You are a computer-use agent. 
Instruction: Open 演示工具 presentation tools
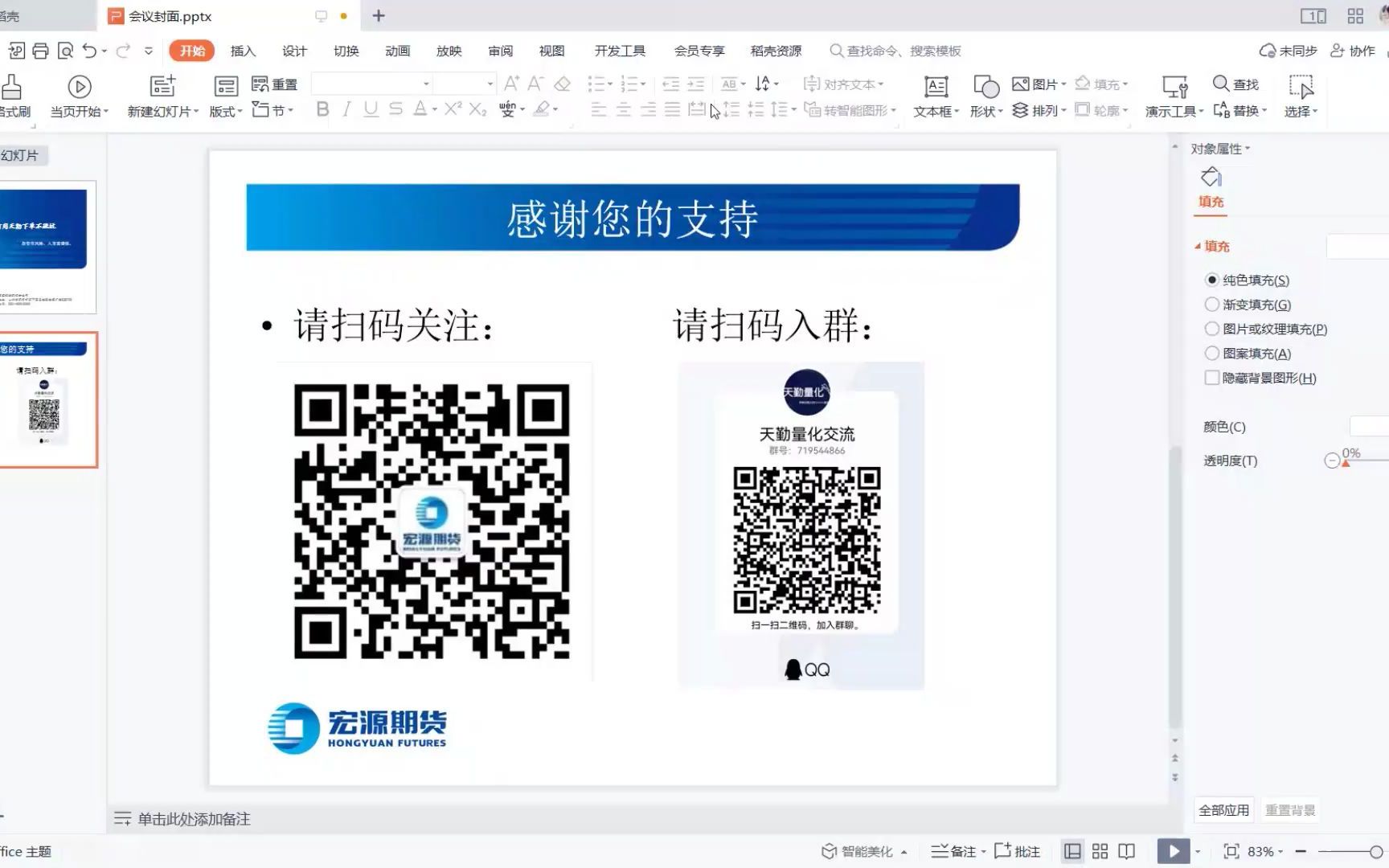1173,95
